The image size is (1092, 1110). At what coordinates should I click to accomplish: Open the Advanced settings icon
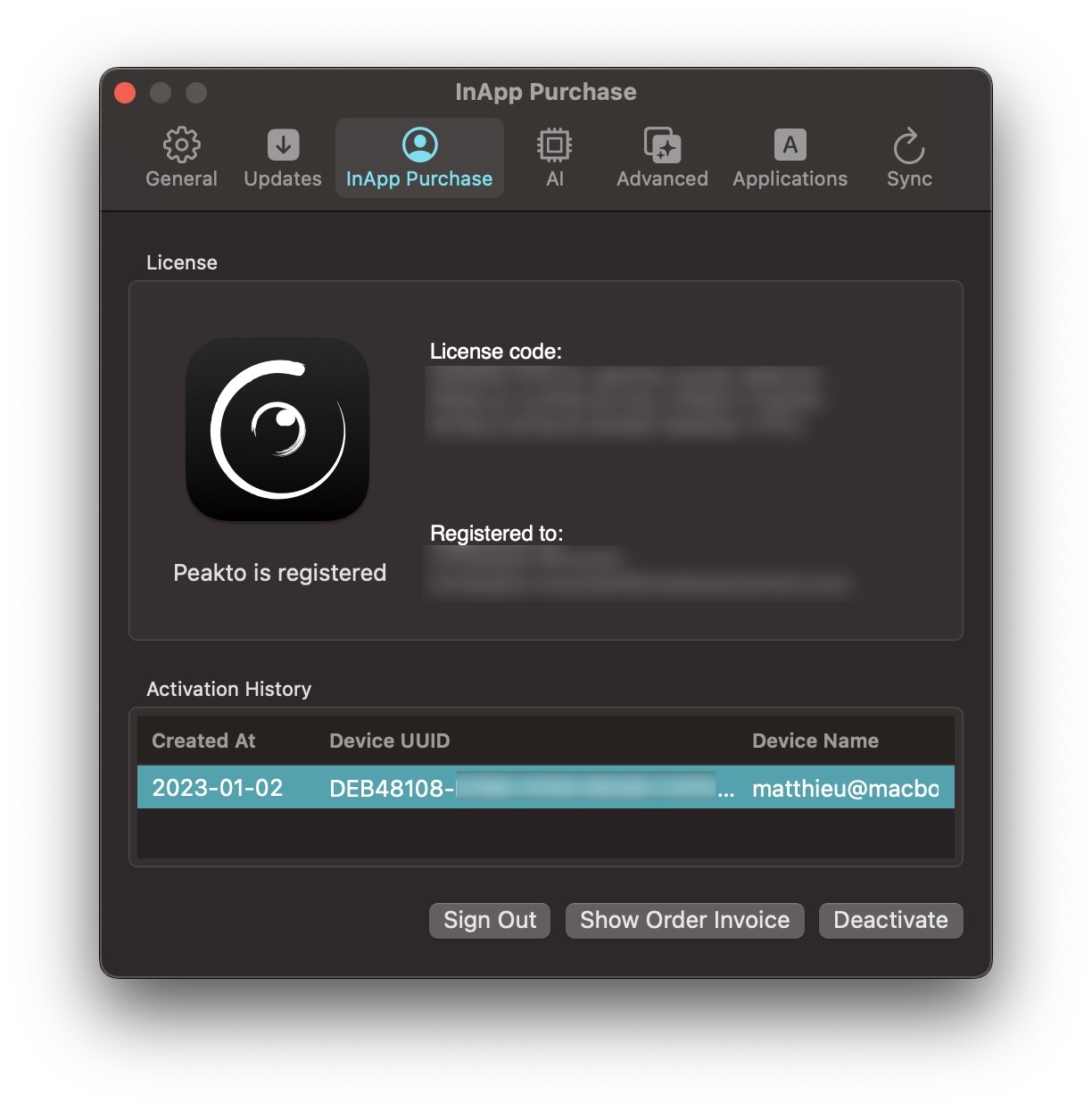pos(662,145)
